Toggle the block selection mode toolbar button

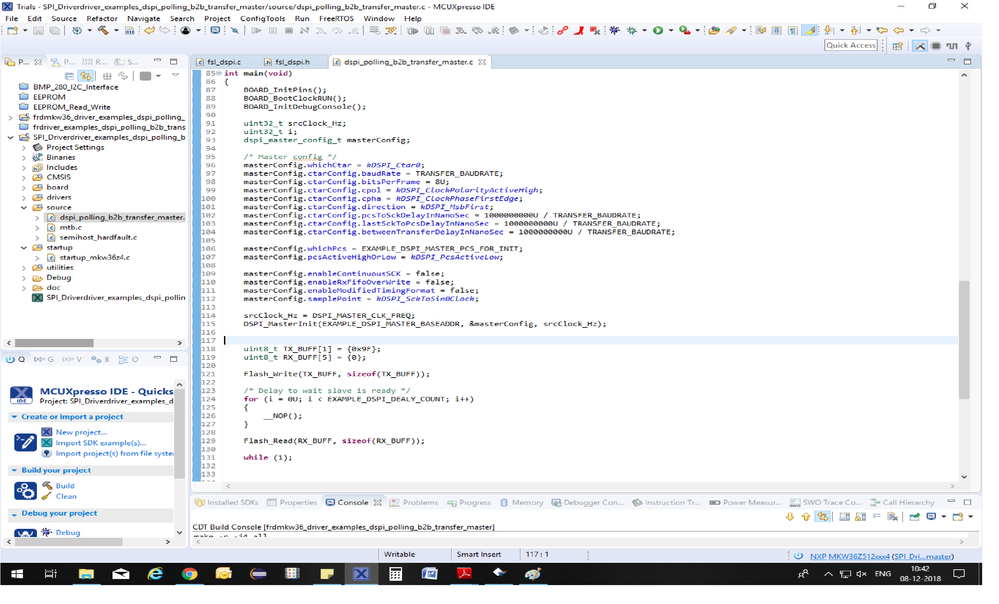coord(776,30)
